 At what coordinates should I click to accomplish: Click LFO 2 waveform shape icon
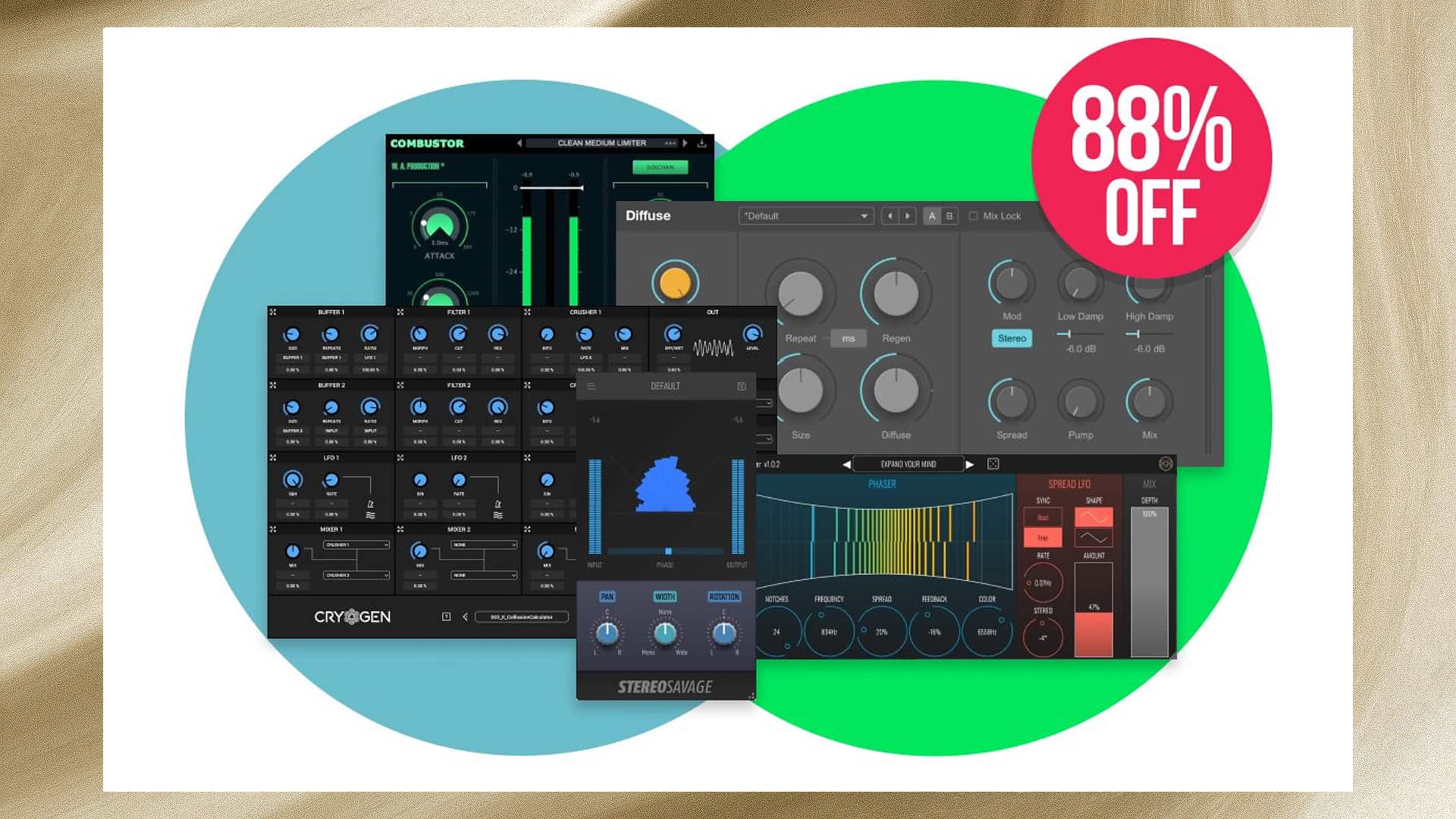(497, 516)
